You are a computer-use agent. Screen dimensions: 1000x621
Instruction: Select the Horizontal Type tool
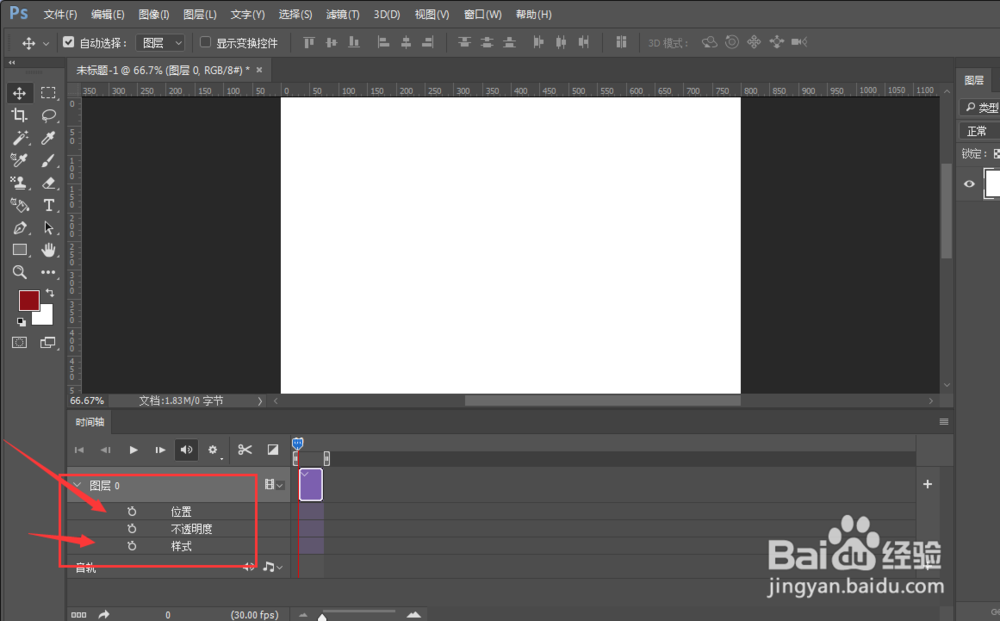point(48,205)
